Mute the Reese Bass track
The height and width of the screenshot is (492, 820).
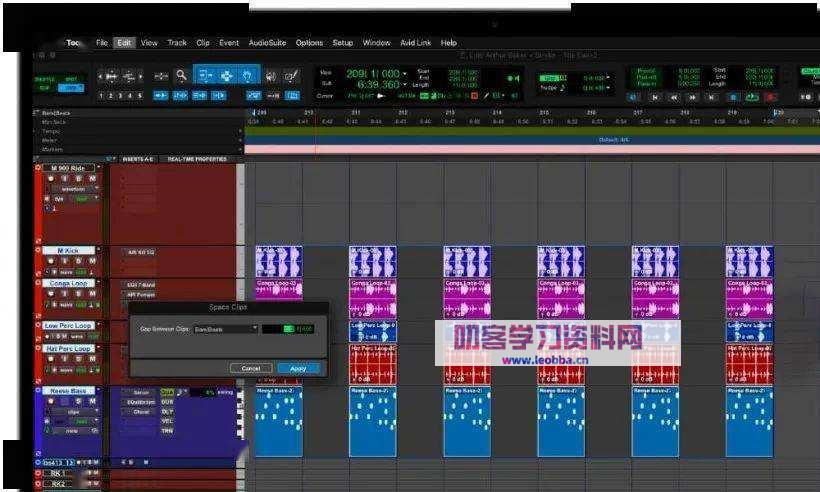pyautogui.click(x=92, y=401)
